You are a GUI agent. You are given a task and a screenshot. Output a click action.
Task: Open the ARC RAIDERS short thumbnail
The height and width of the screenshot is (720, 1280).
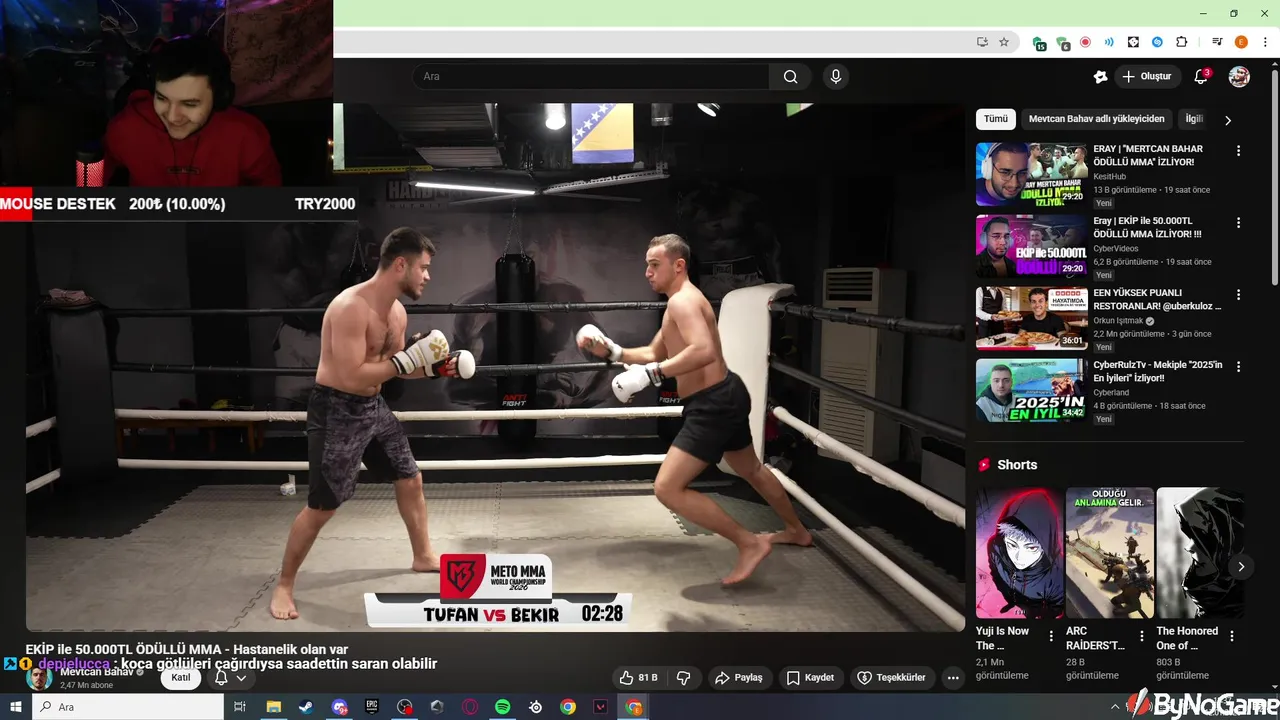(x=1110, y=553)
